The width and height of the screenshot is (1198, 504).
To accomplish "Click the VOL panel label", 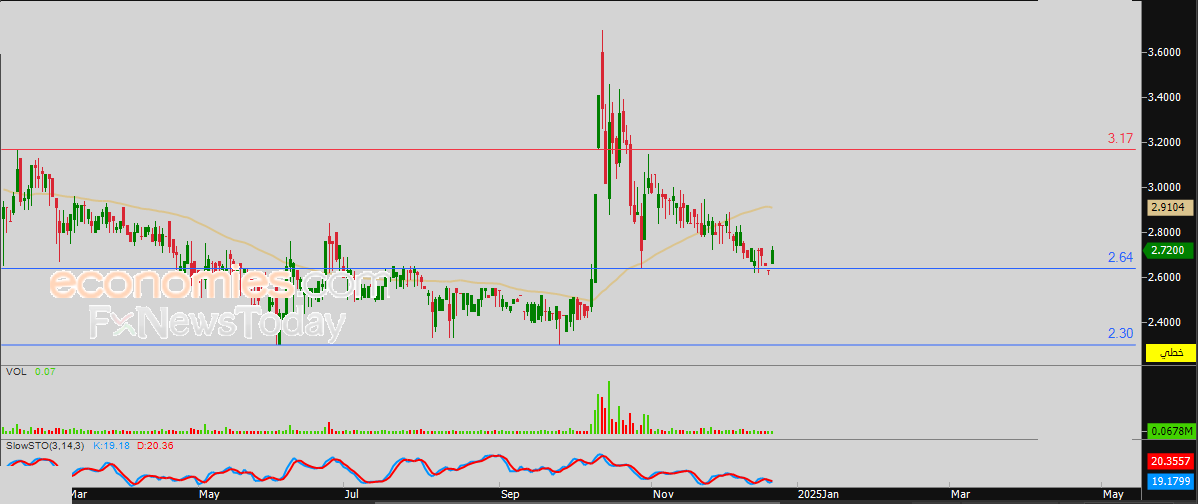I will tap(15, 371).
